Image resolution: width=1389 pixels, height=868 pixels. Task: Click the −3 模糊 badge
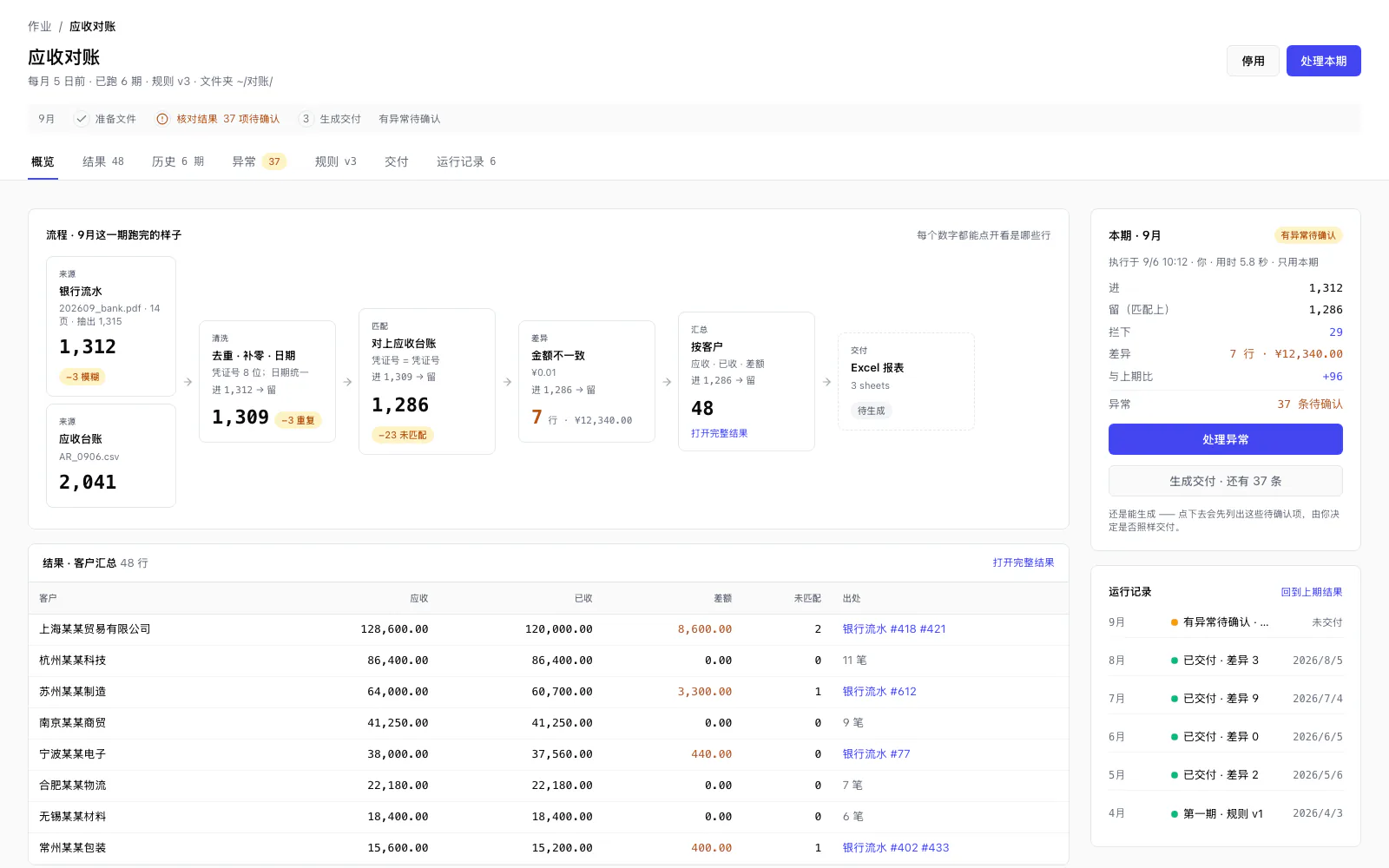pos(82,377)
